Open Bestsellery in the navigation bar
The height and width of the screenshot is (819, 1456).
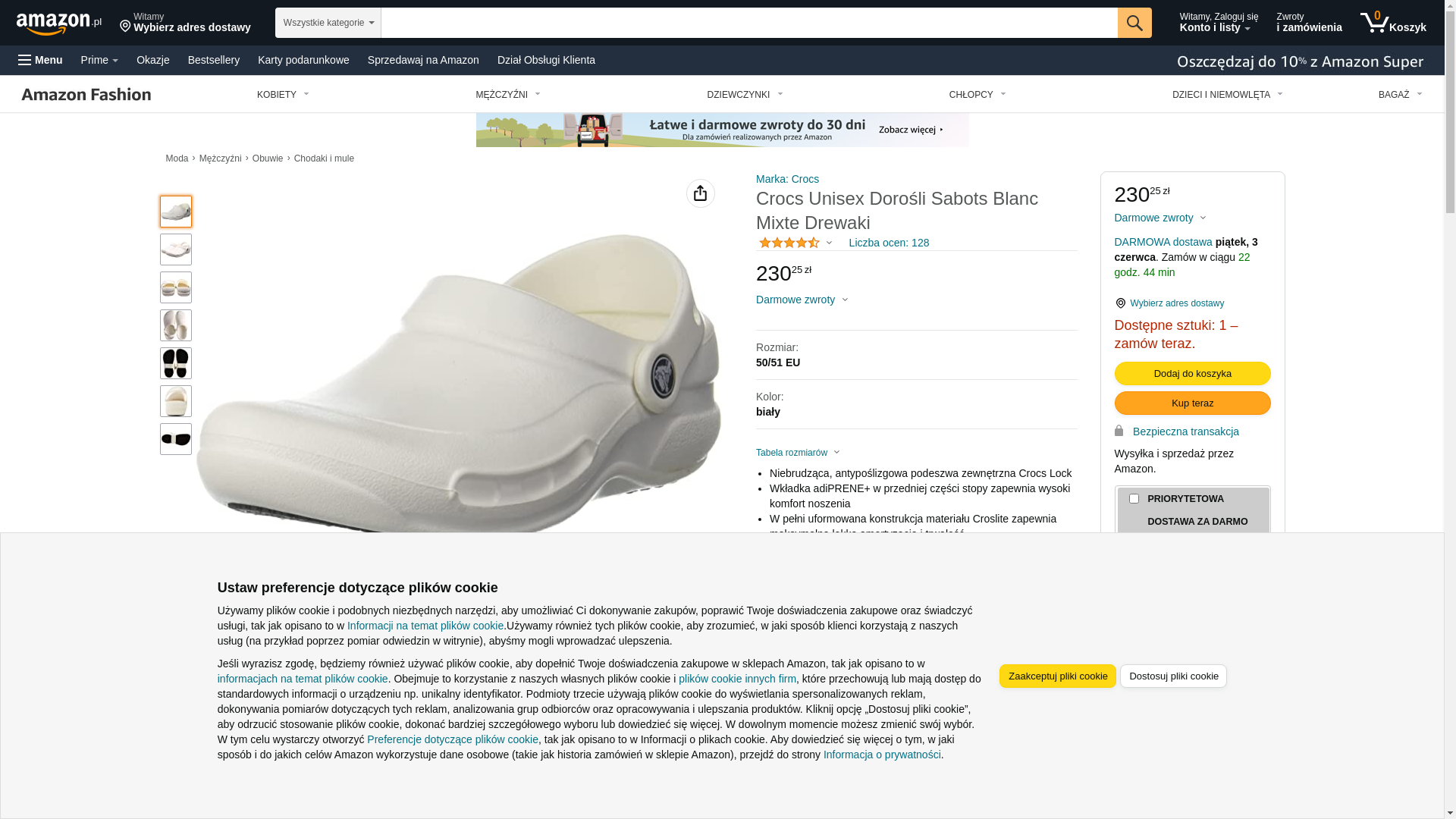(214, 60)
